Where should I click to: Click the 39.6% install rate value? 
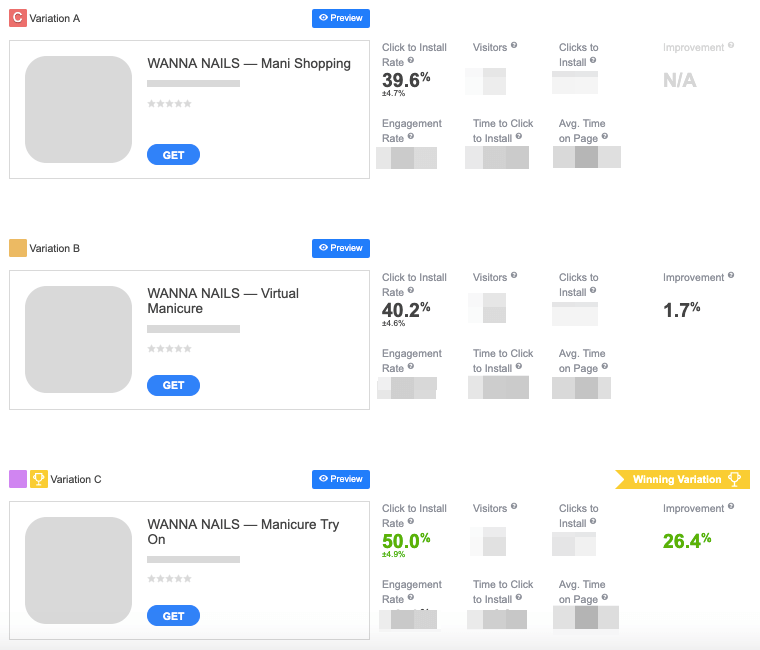pyautogui.click(x=406, y=80)
